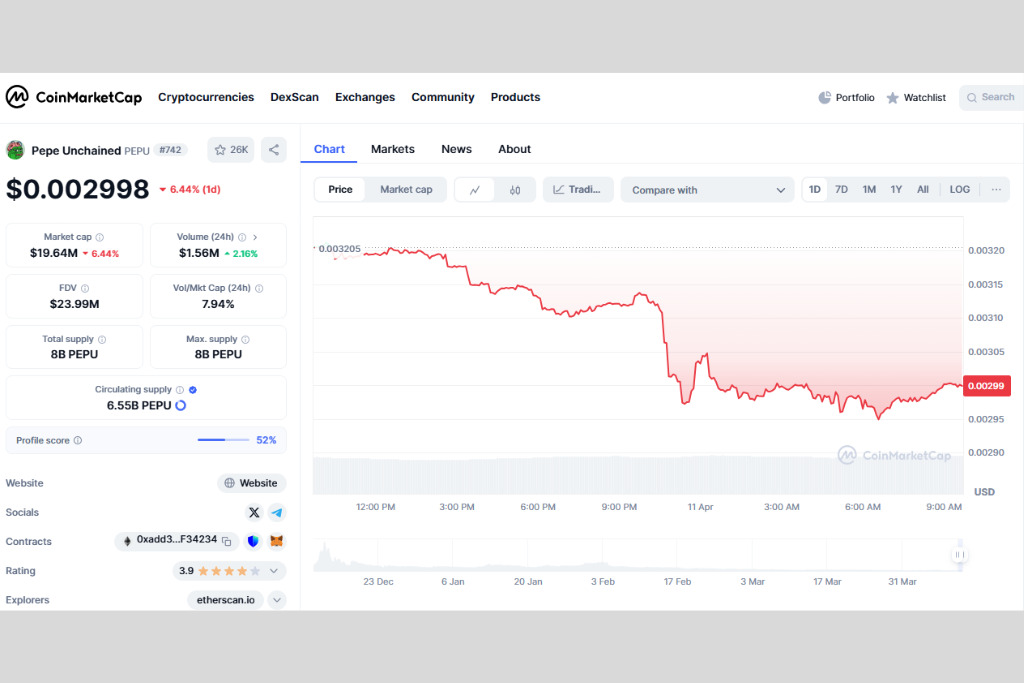Open Cryptocurrencies nav menu
Screen dimensions: 1024x683
point(206,97)
